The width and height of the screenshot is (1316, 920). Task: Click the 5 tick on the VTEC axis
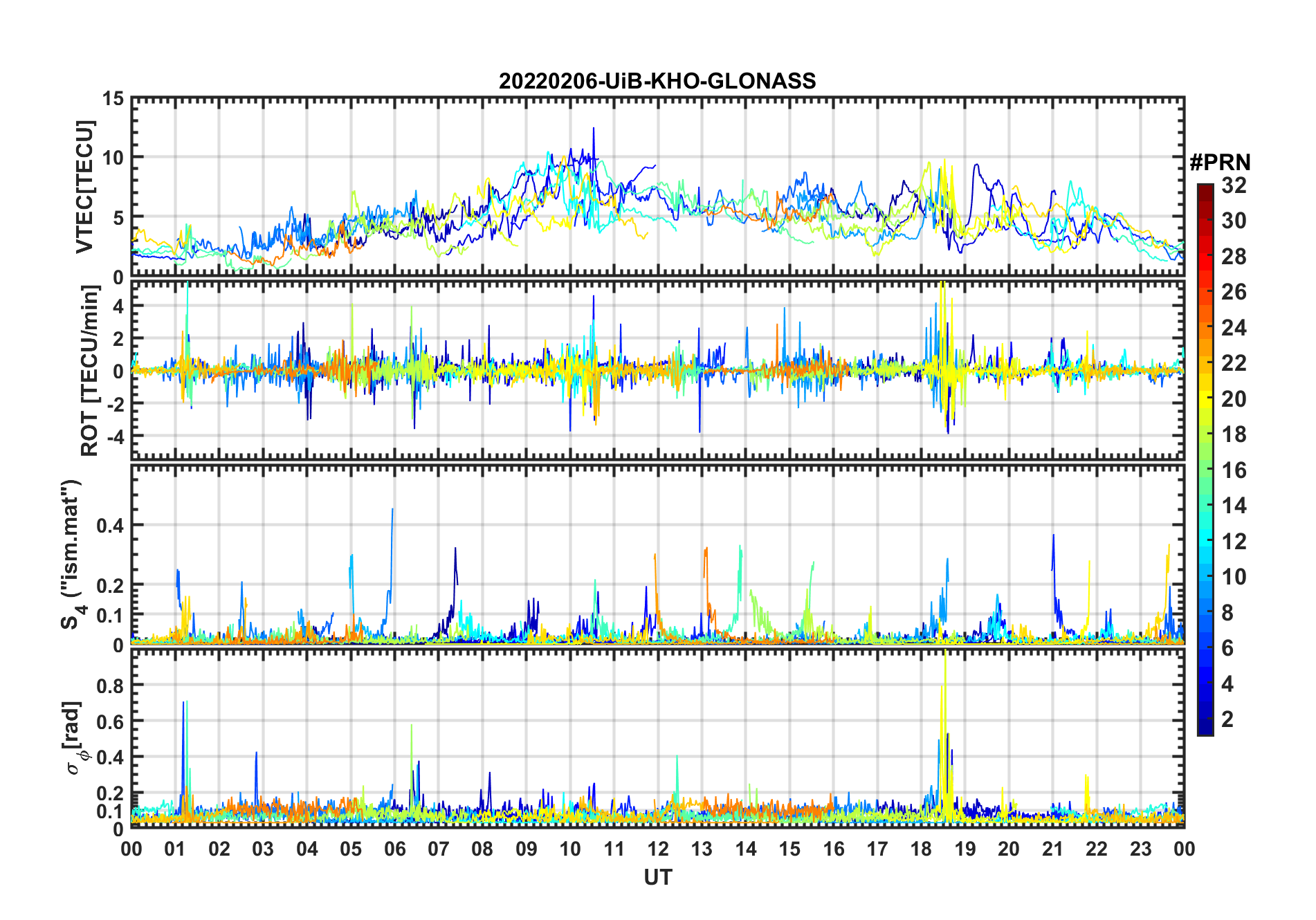click(x=118, y=218)
